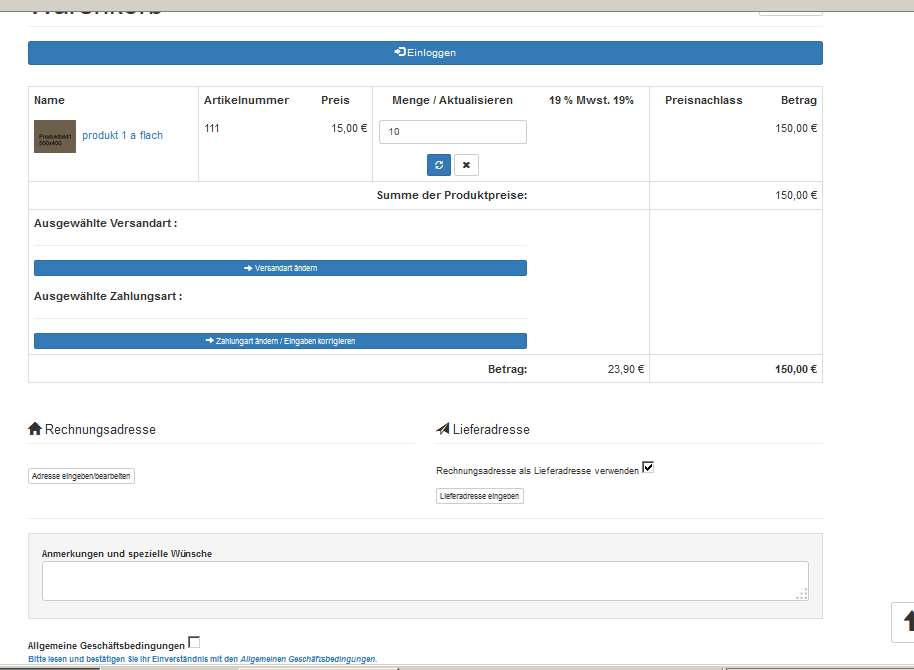Viewport: 914px width, 670px height.
Task: Click into the Anmerkungen und Wünsche textarea
Action: point(425,581)
